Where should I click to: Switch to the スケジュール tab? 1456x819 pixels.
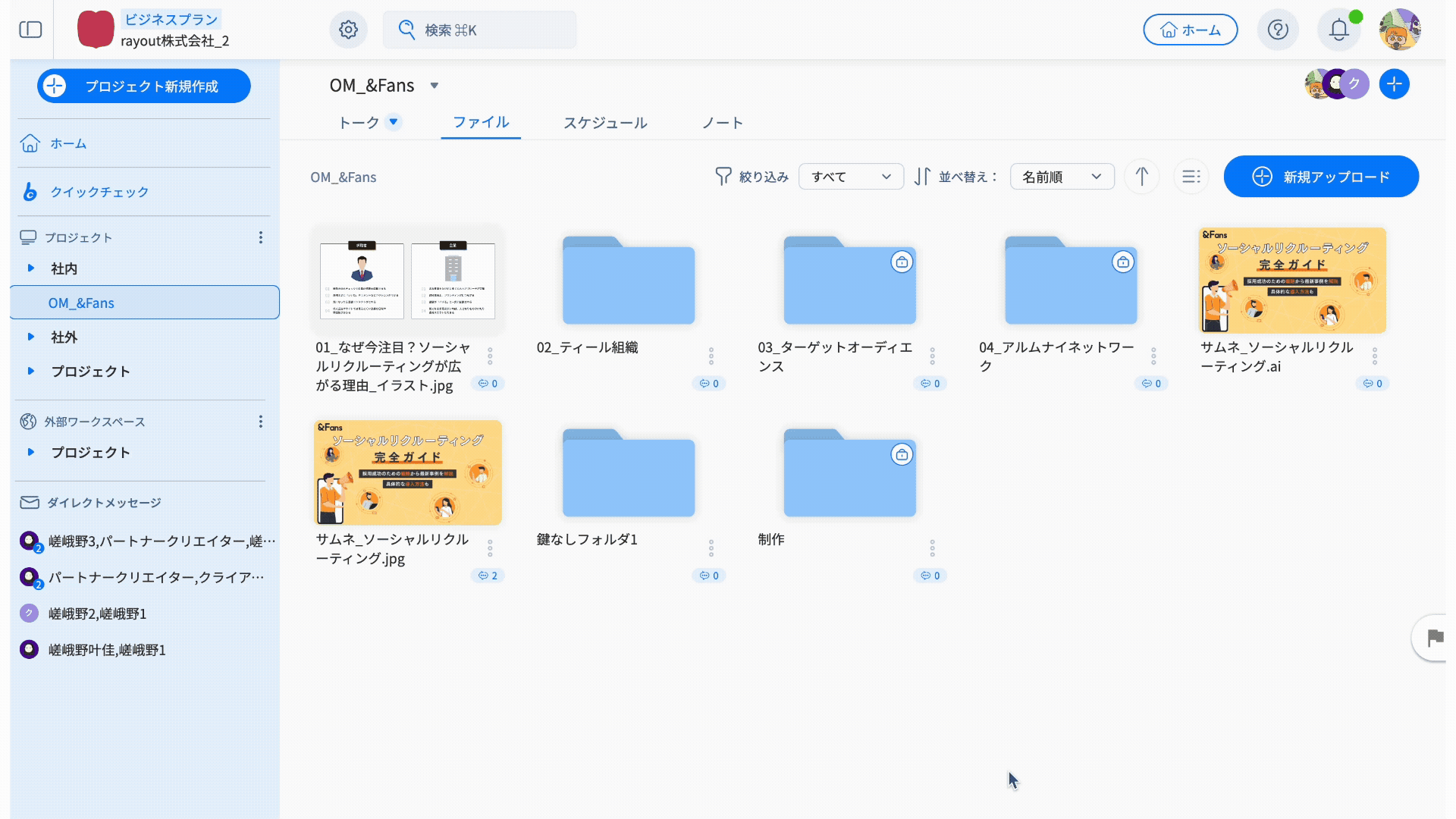[x=604, y=123]
